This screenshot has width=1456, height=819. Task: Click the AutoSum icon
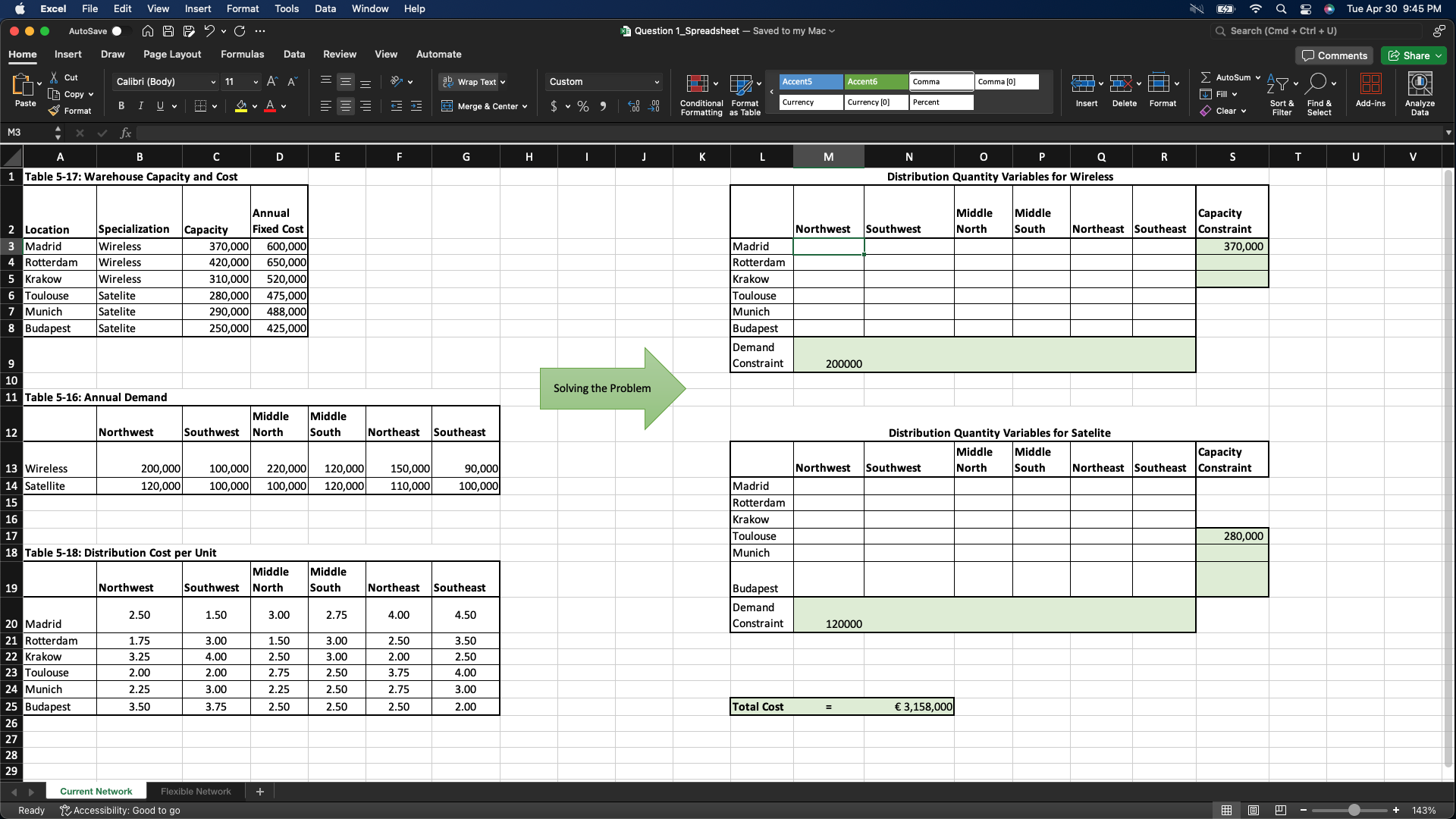(x=1206, y=77)
